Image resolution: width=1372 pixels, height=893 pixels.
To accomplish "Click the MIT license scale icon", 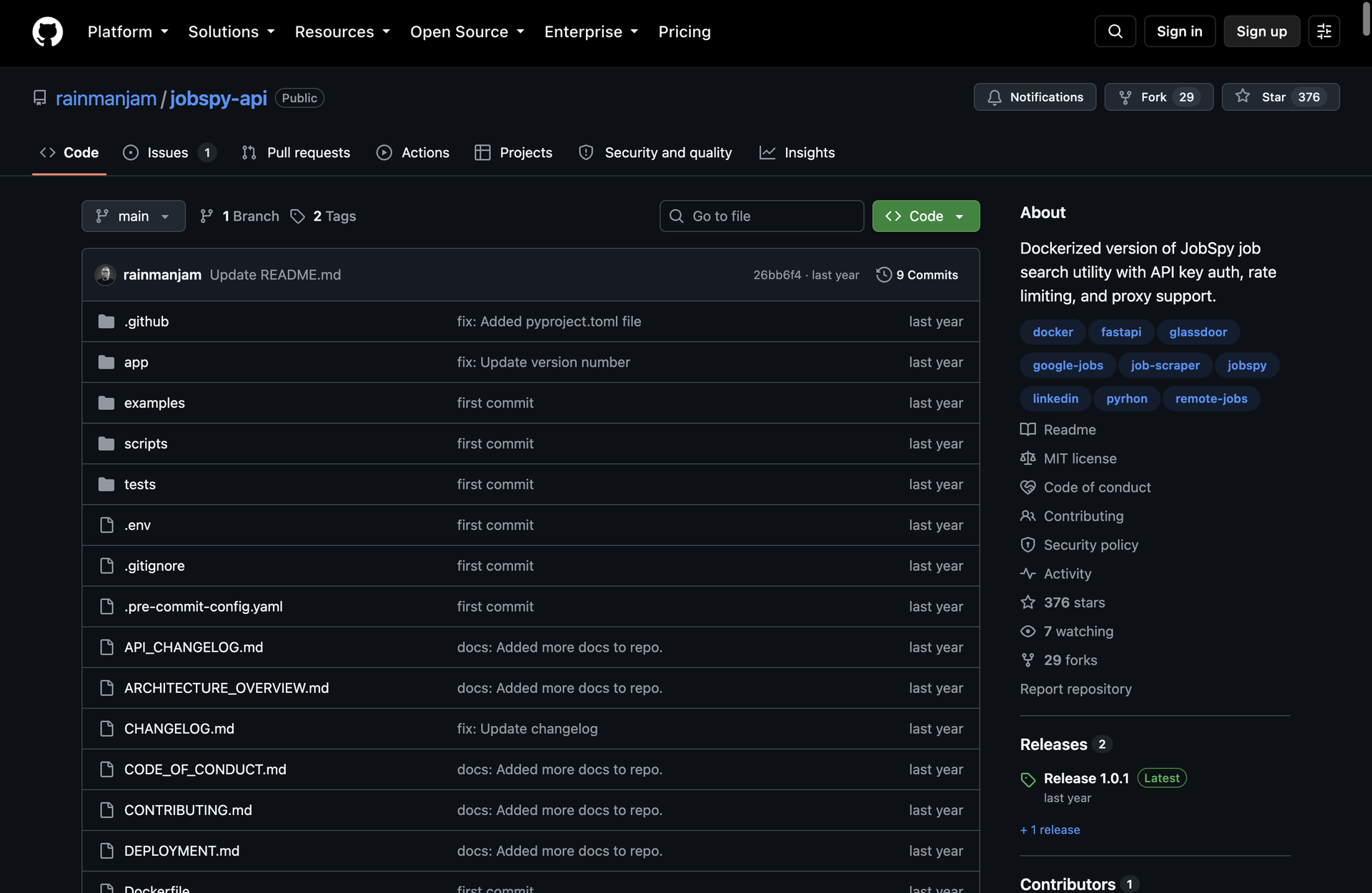I will coord(1028,458).
